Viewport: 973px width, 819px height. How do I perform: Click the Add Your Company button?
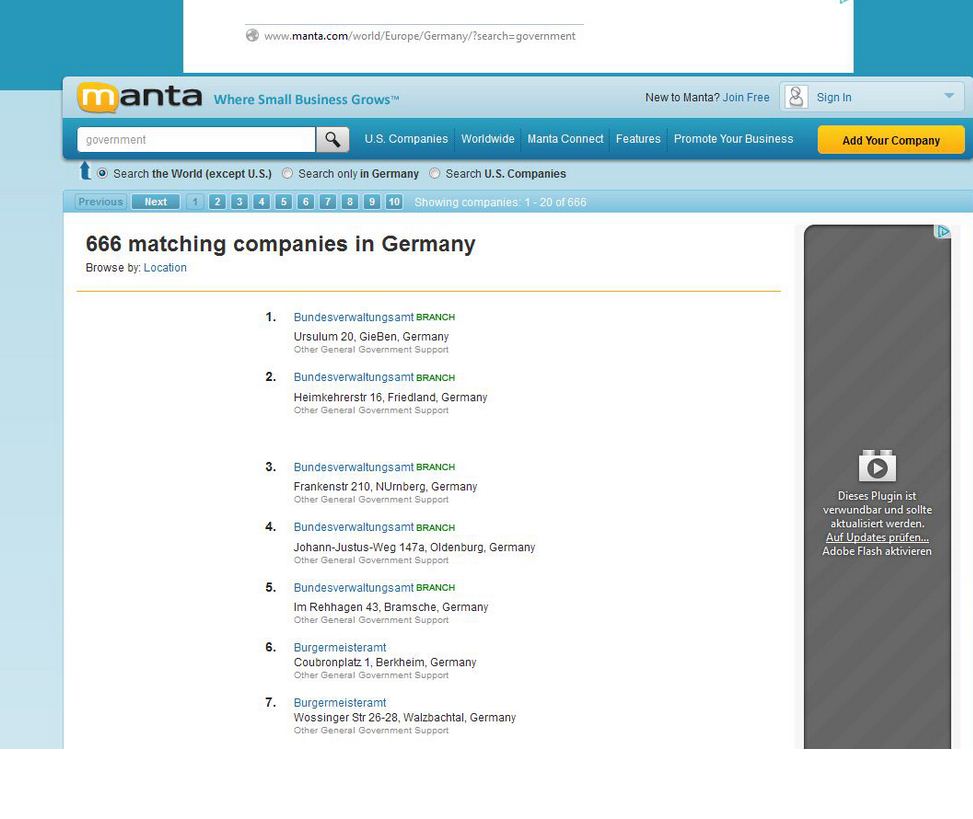(x=890, y=140)
